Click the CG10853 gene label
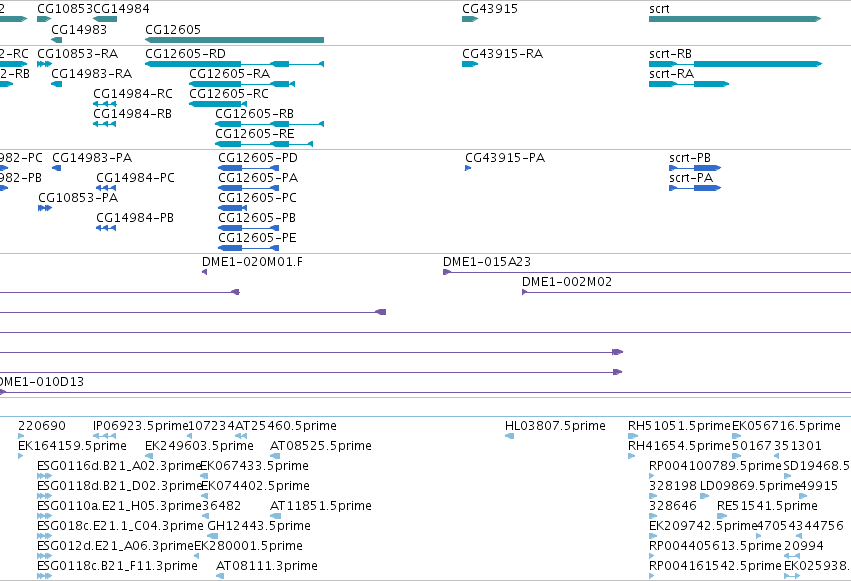 click(65, 9)
